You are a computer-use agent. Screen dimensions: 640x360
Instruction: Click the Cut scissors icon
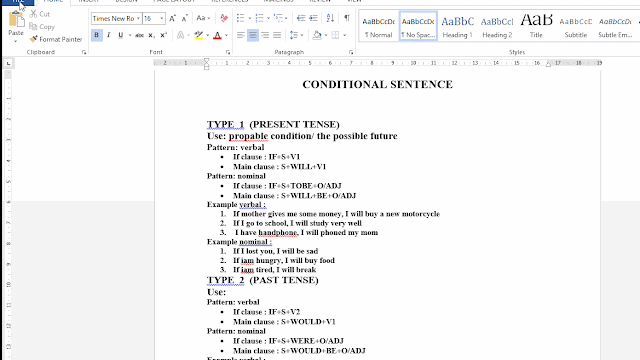[33, 14]
